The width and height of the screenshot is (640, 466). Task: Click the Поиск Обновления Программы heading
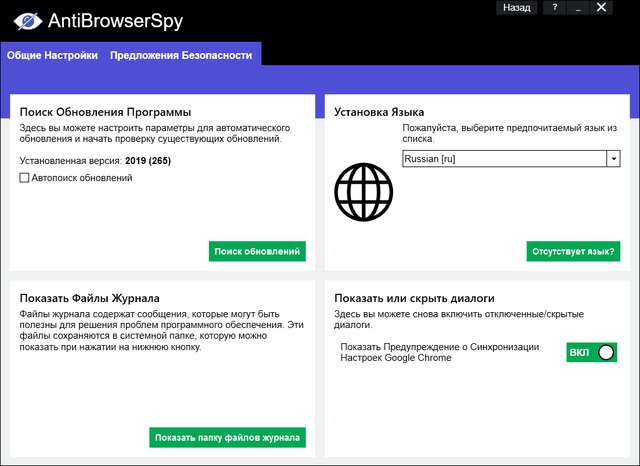click(105, 112)
